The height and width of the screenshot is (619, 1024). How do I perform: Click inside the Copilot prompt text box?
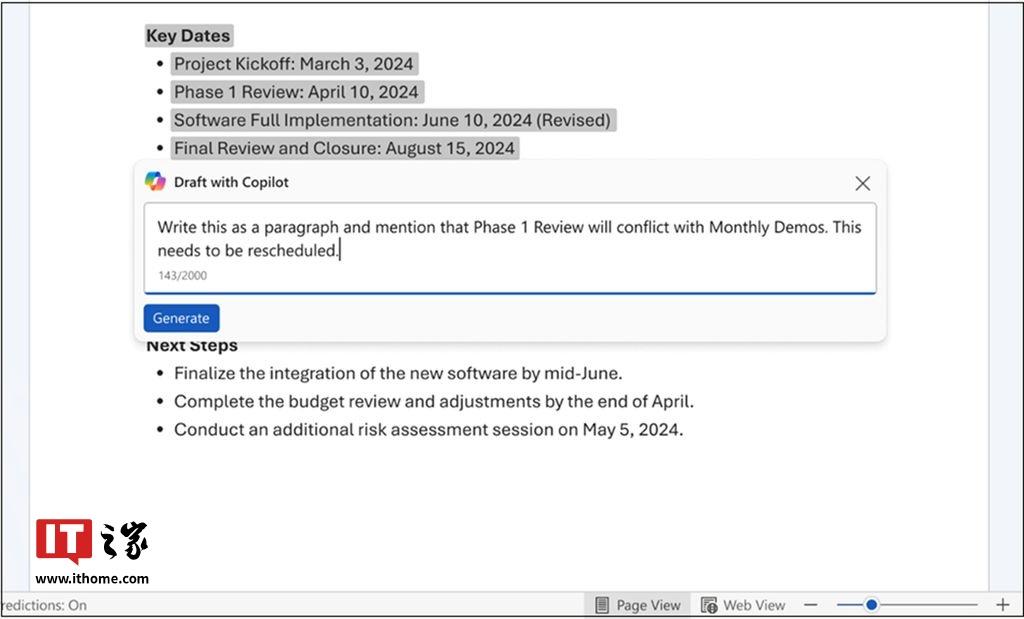click(510, 248)
